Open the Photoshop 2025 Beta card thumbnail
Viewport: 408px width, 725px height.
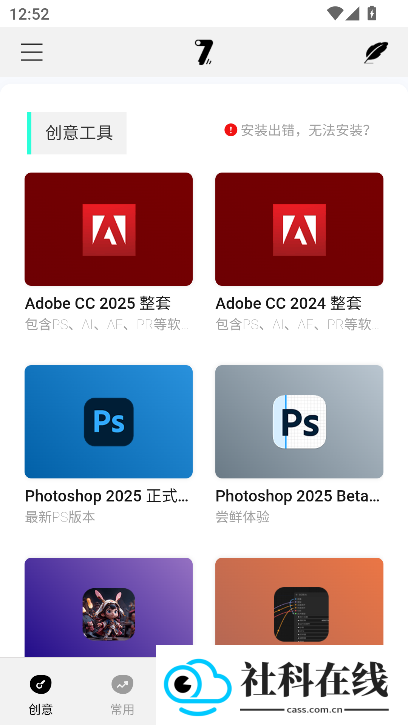click(x=299, y=421)
